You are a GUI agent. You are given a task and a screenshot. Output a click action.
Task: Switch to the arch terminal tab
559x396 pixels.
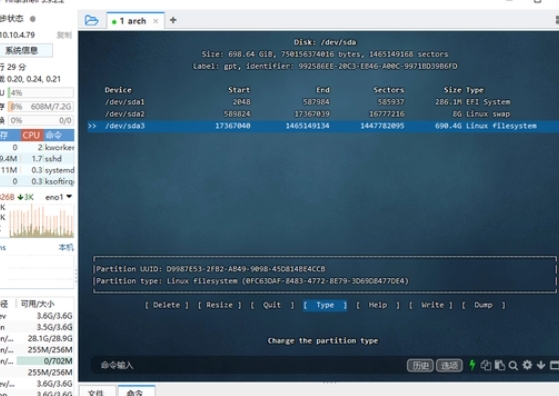[133, 21]
